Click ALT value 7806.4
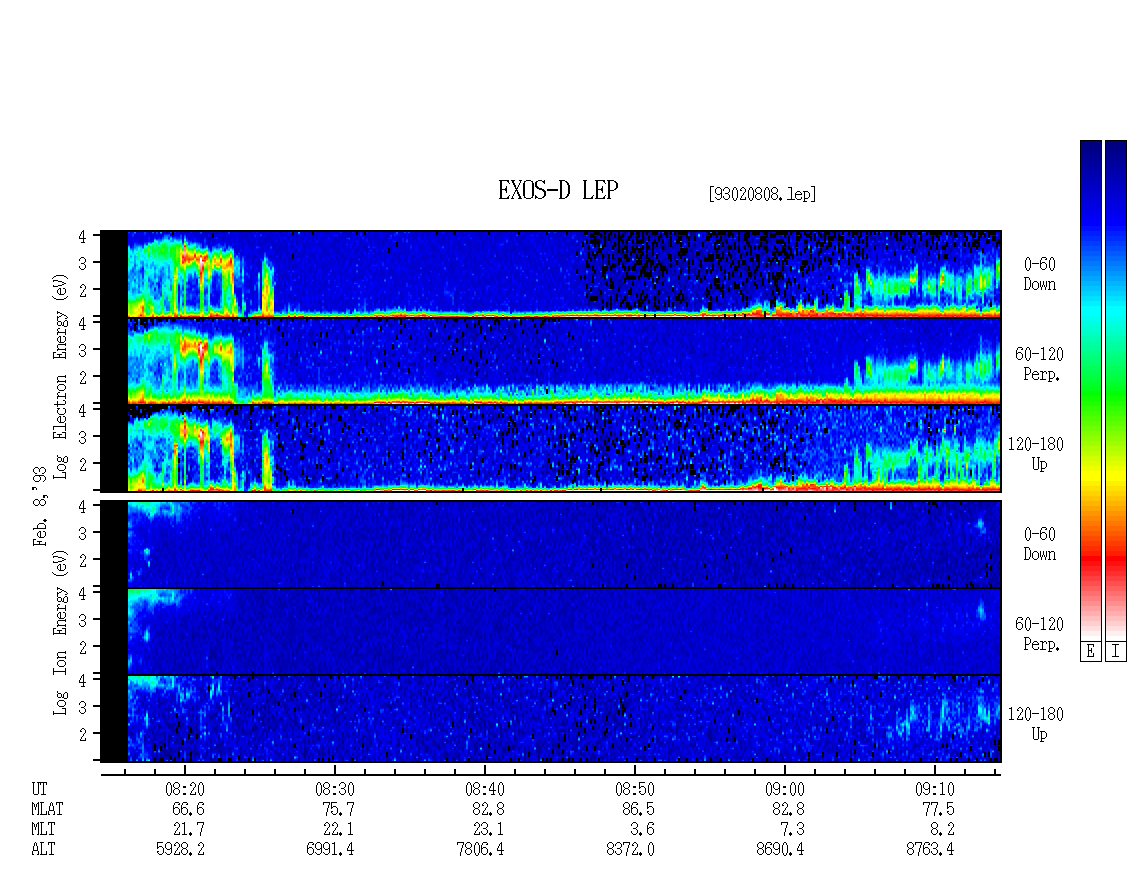Viewport: 1130px width, 875px height. point(480,850)
